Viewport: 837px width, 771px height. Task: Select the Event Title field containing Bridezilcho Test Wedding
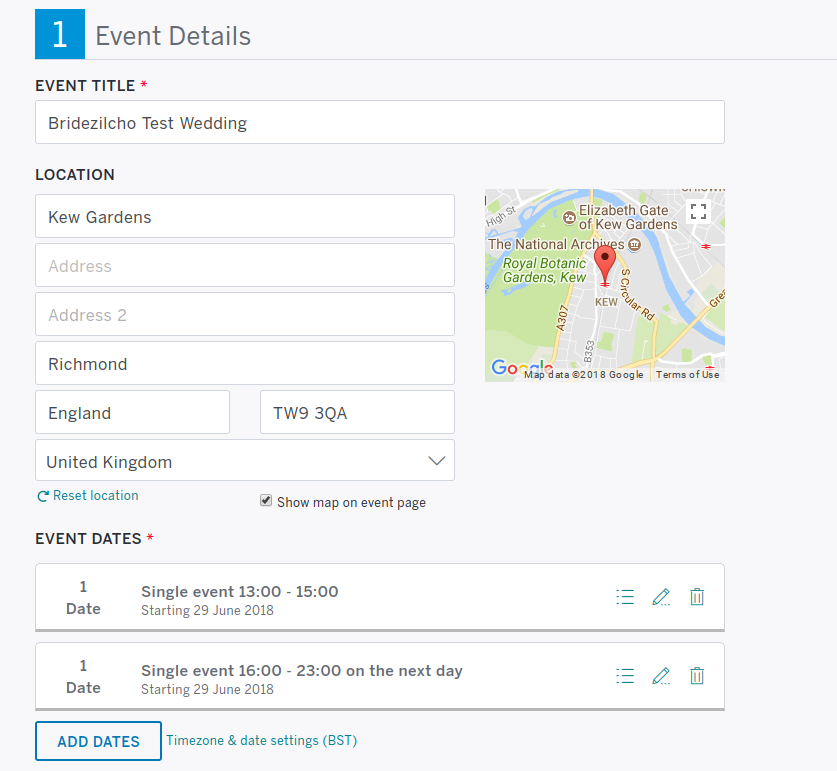click(x=380, y=122)
